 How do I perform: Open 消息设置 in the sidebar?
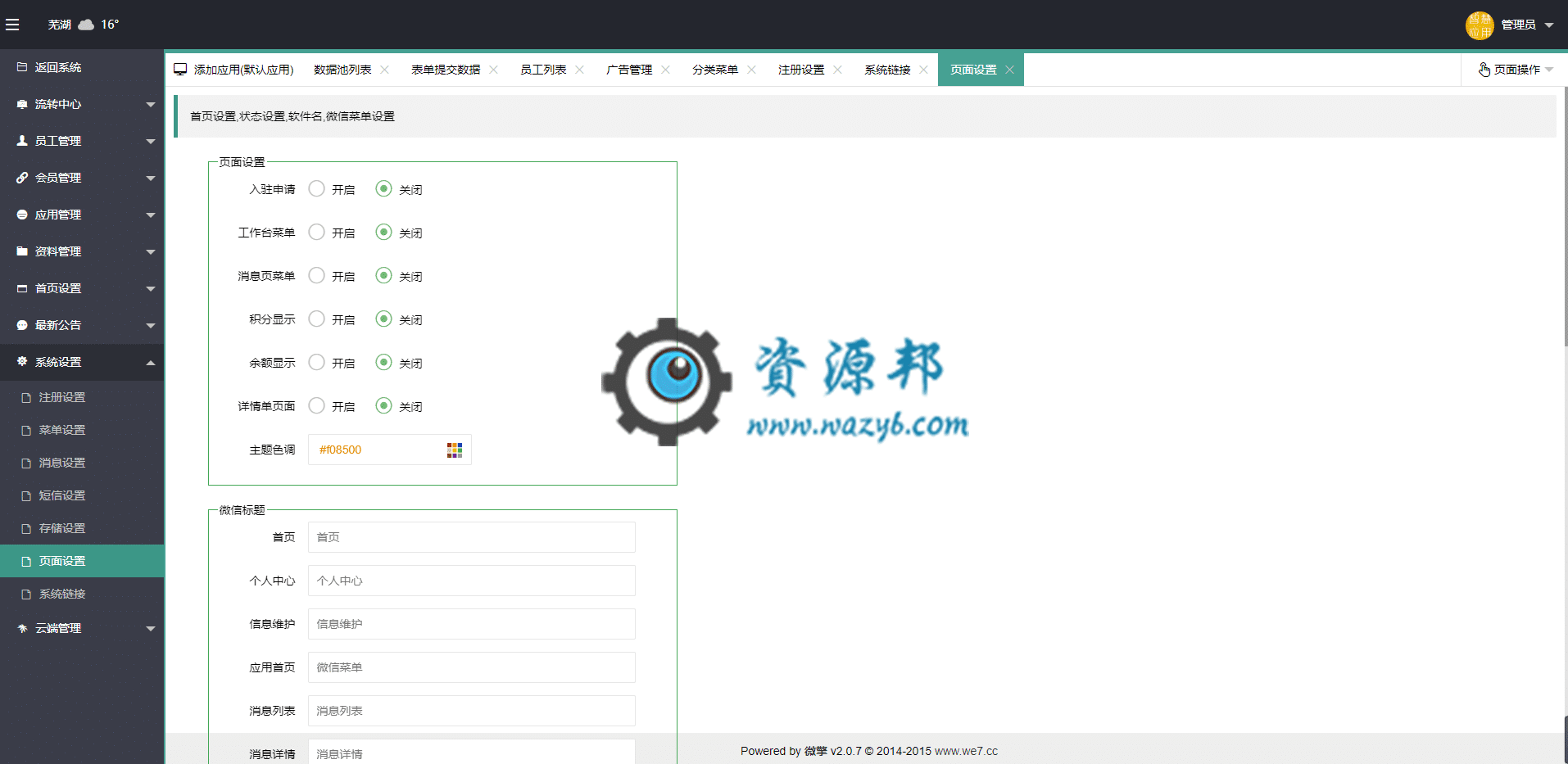82,463
